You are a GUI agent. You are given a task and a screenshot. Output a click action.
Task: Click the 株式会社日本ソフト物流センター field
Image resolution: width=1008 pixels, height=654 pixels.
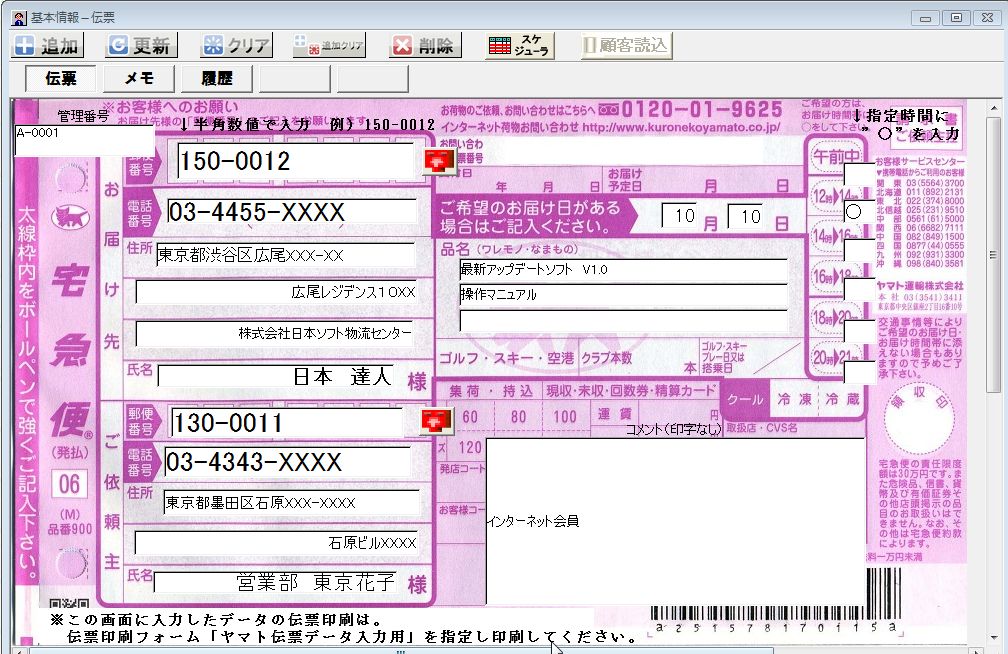pyautogui.click(x=274, y=333)
